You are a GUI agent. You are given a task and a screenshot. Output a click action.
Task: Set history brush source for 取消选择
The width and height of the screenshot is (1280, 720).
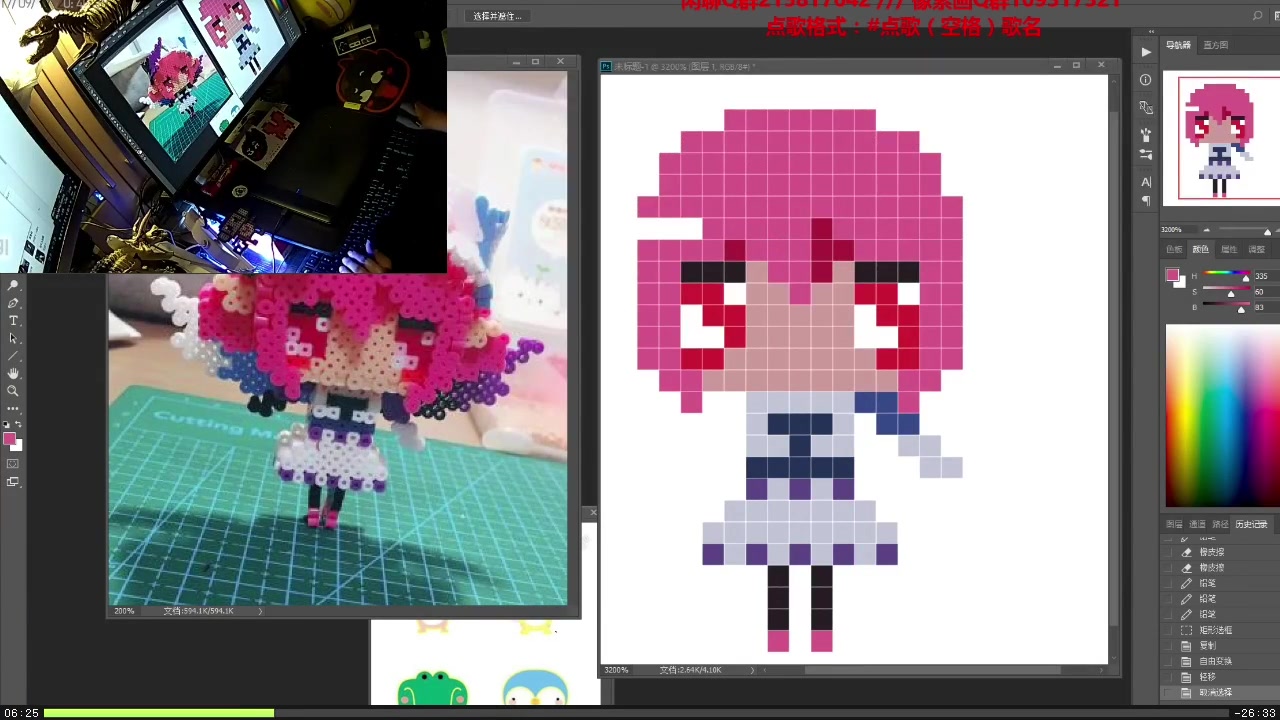click(x=1168, y=692)
